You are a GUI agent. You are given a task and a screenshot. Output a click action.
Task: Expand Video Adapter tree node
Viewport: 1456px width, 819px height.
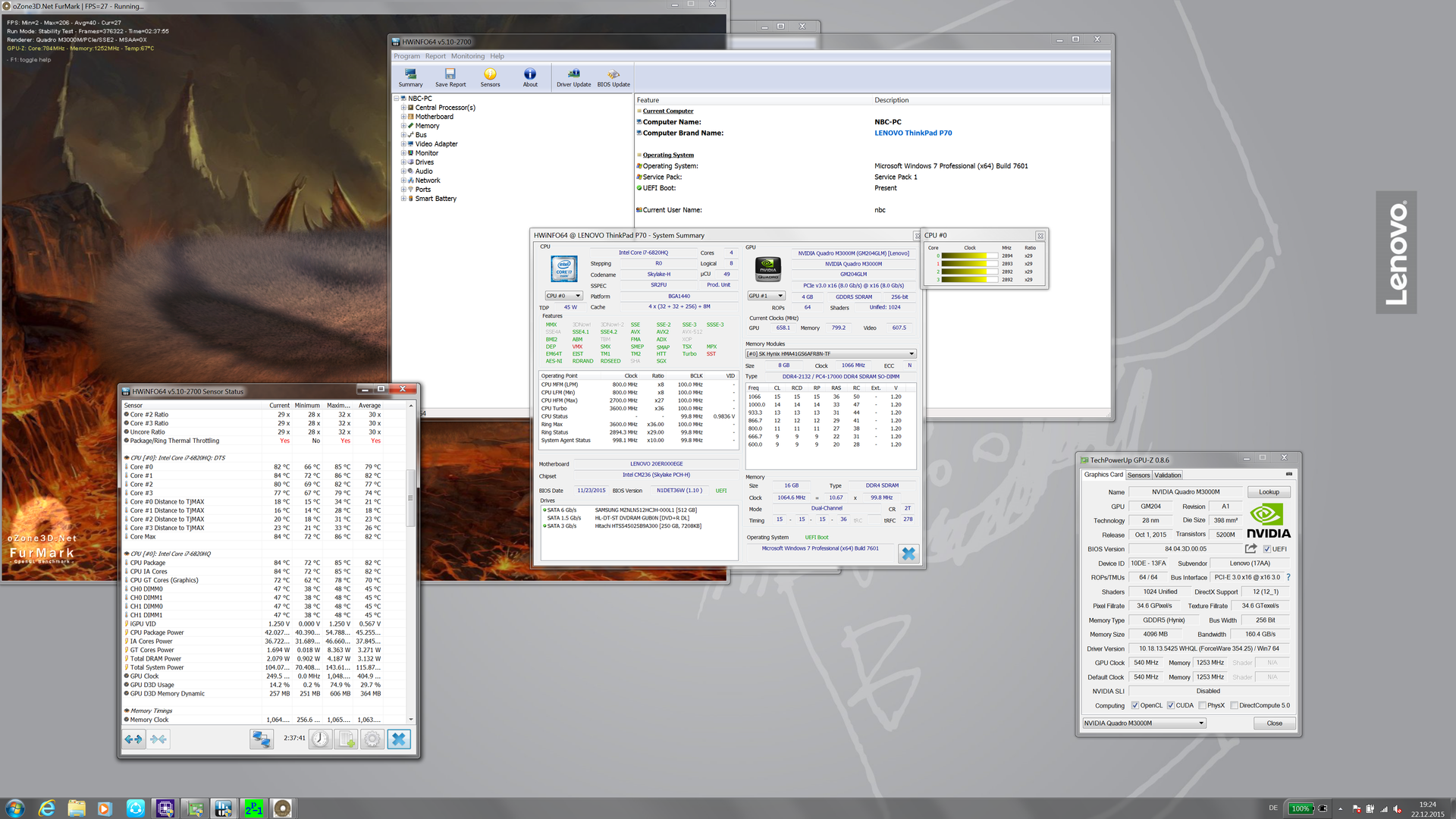click(403, 144)
